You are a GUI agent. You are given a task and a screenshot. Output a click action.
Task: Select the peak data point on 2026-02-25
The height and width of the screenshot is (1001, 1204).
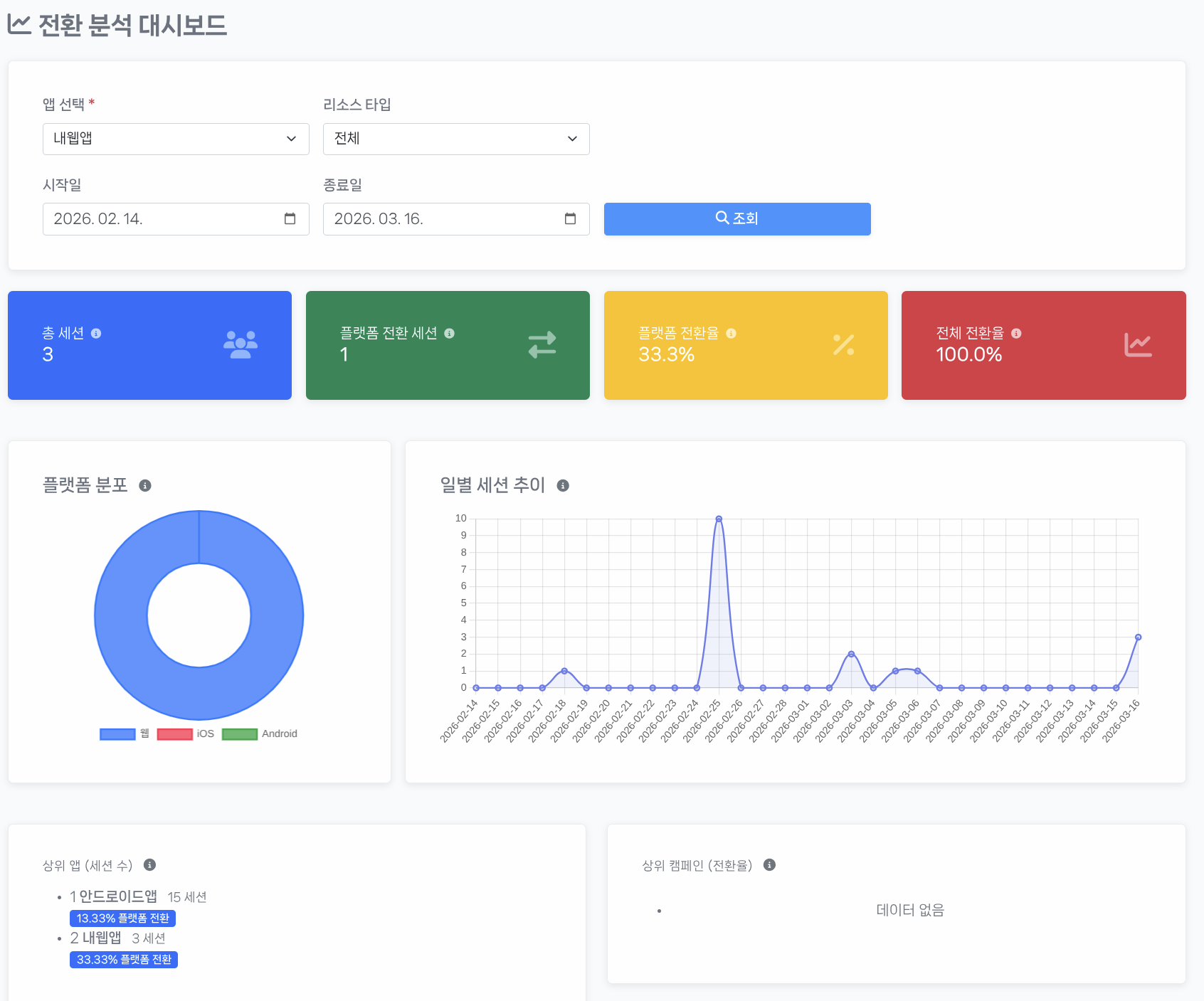tap(719, 519)
